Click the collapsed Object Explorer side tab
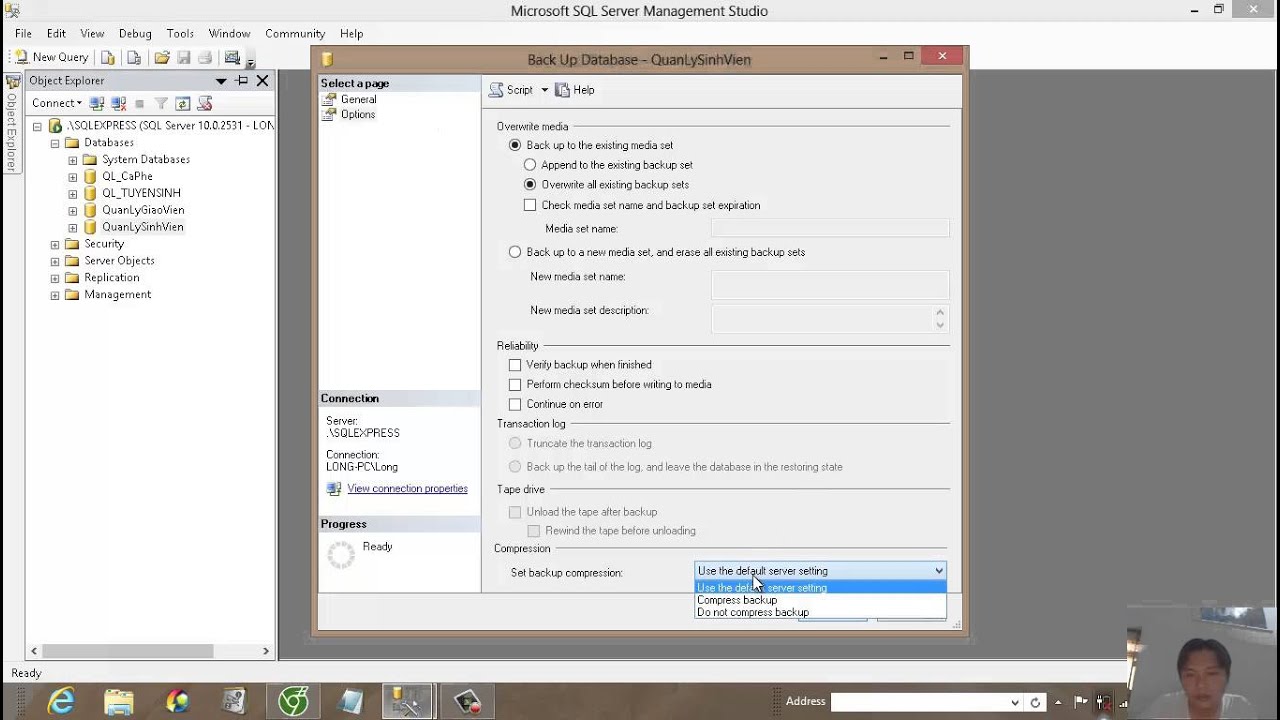Viewport: 1280px width, 720px height. [12, 122]
